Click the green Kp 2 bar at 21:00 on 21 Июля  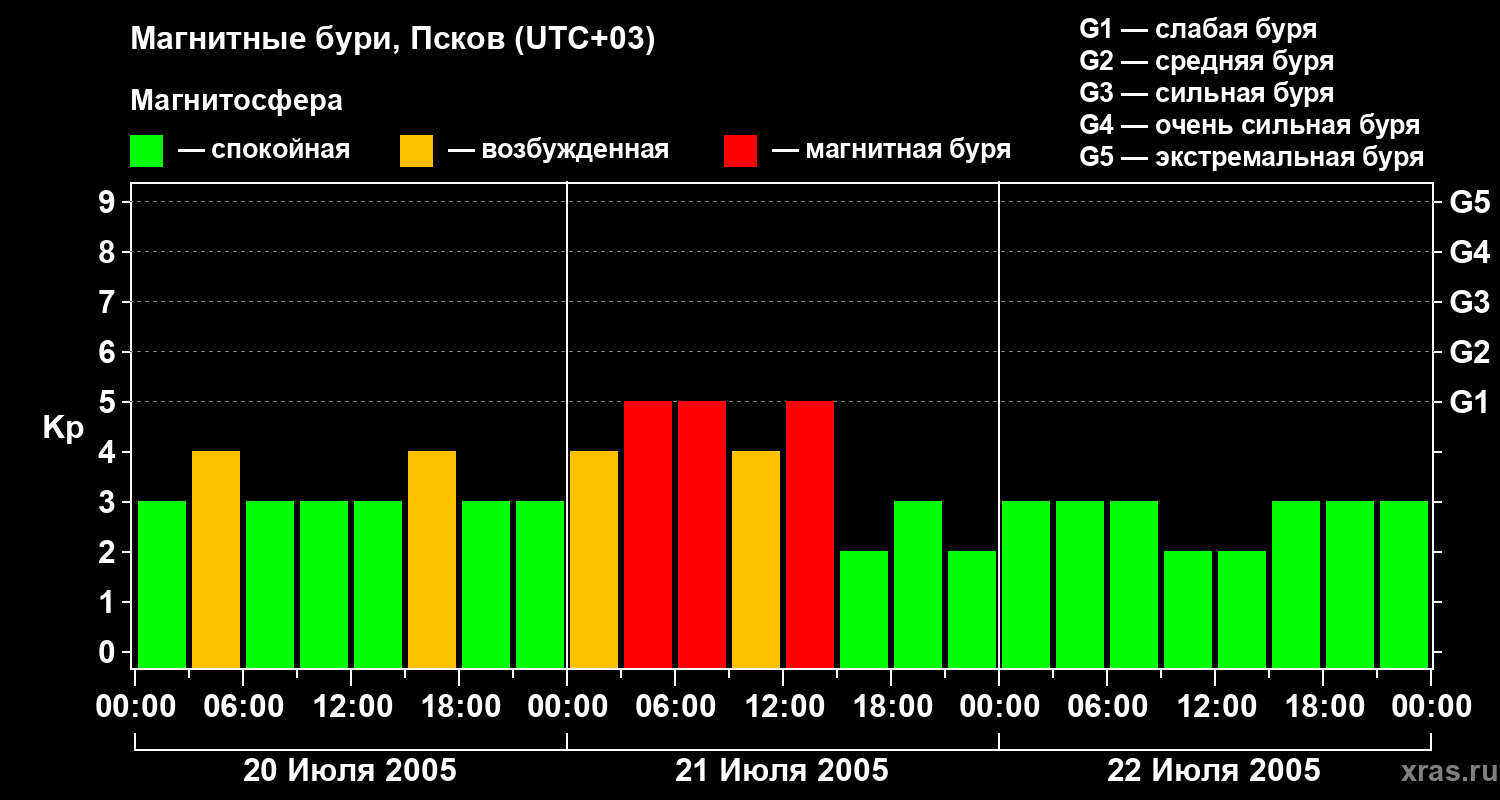[972, 609]
